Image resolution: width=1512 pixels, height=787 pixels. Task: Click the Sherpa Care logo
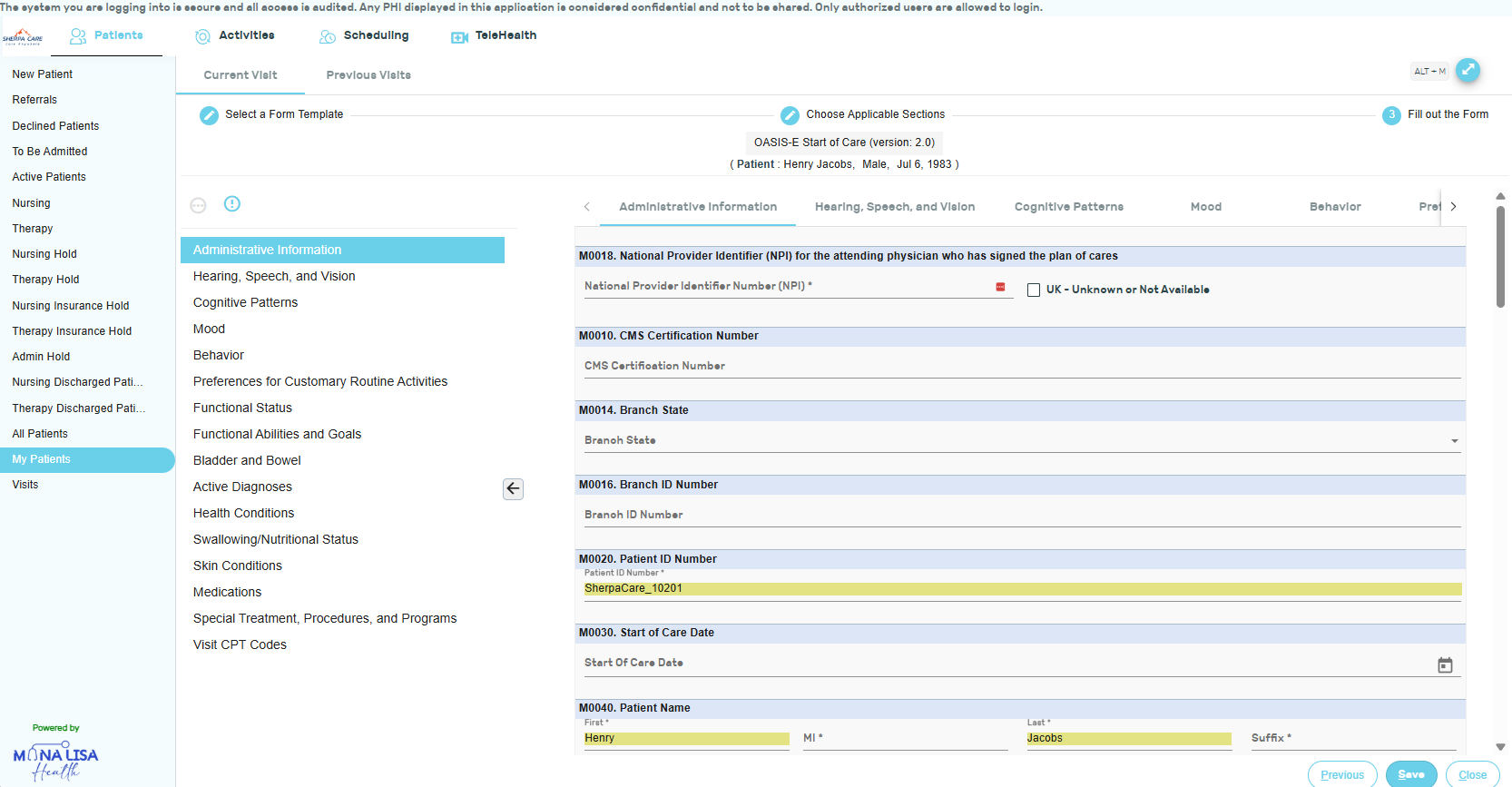(23, 37)
